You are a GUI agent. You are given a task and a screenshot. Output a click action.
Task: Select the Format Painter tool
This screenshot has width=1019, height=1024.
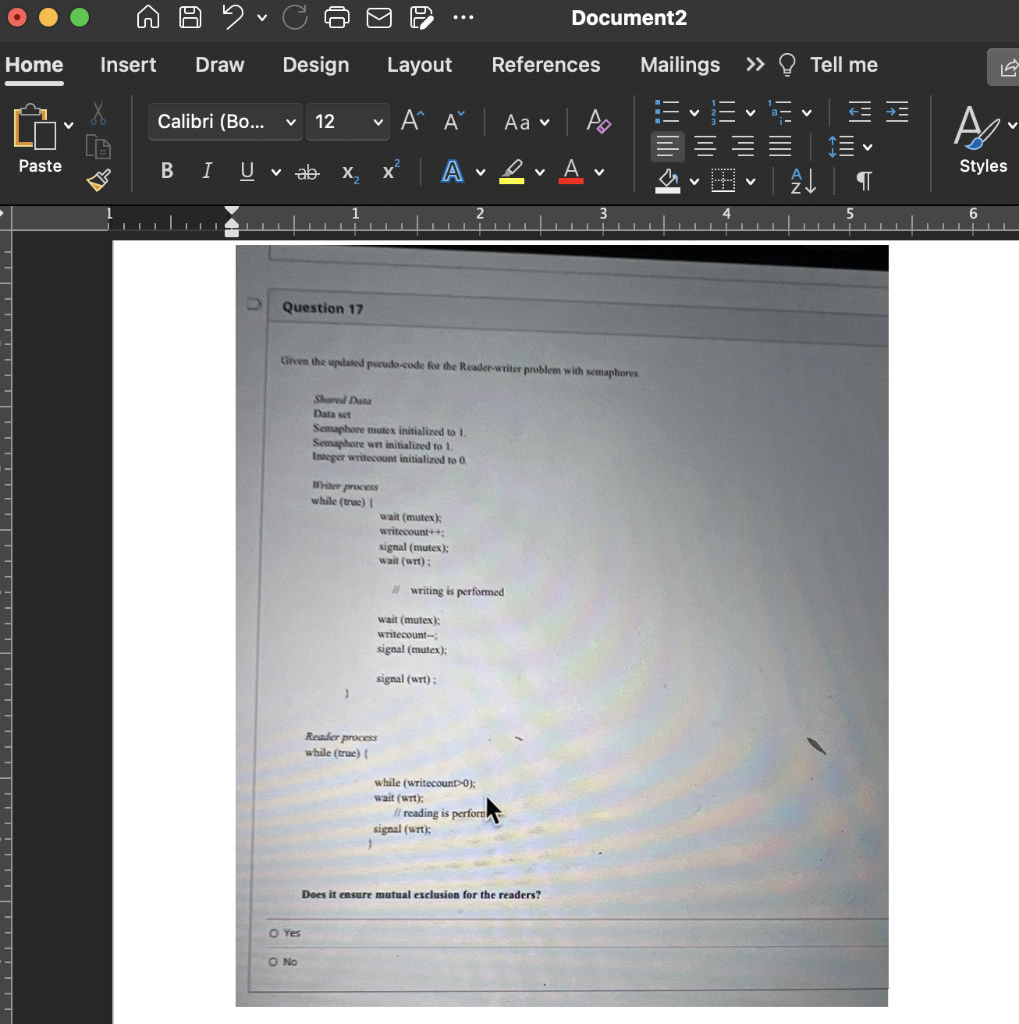[x=97, y=181]
